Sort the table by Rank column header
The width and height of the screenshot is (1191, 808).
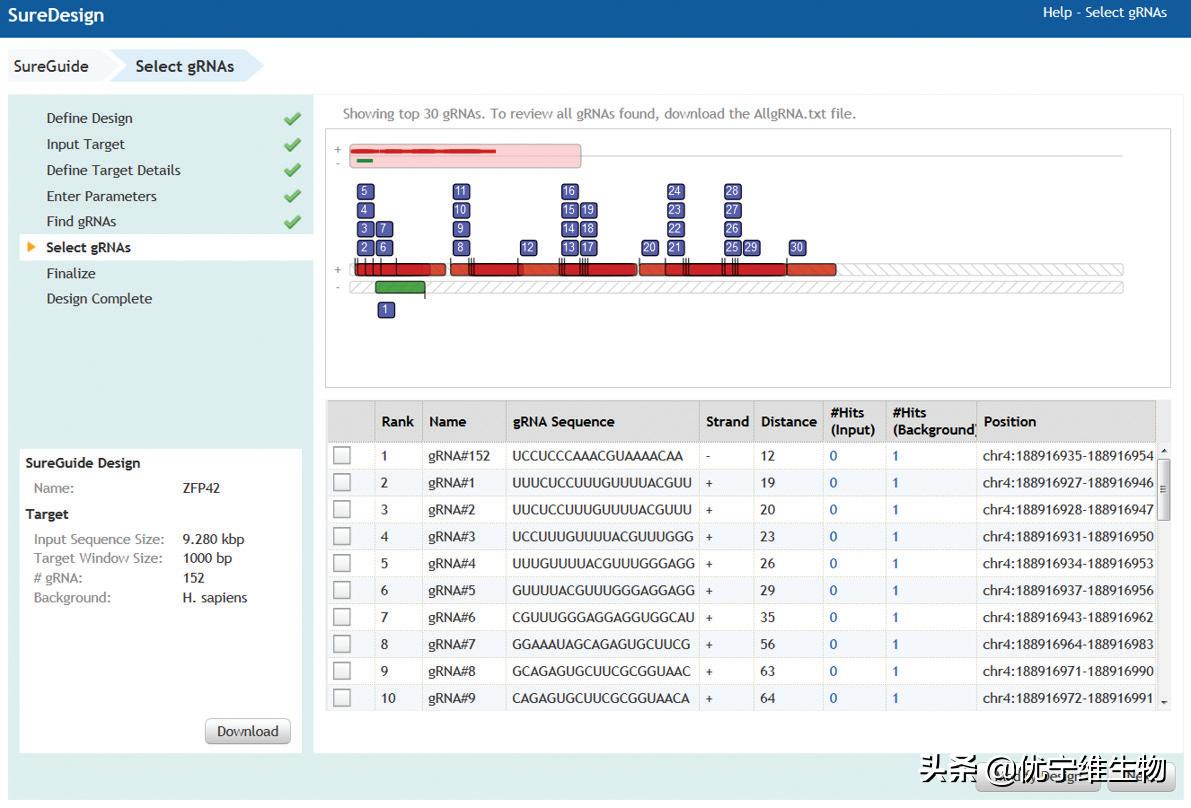[397, 422]
